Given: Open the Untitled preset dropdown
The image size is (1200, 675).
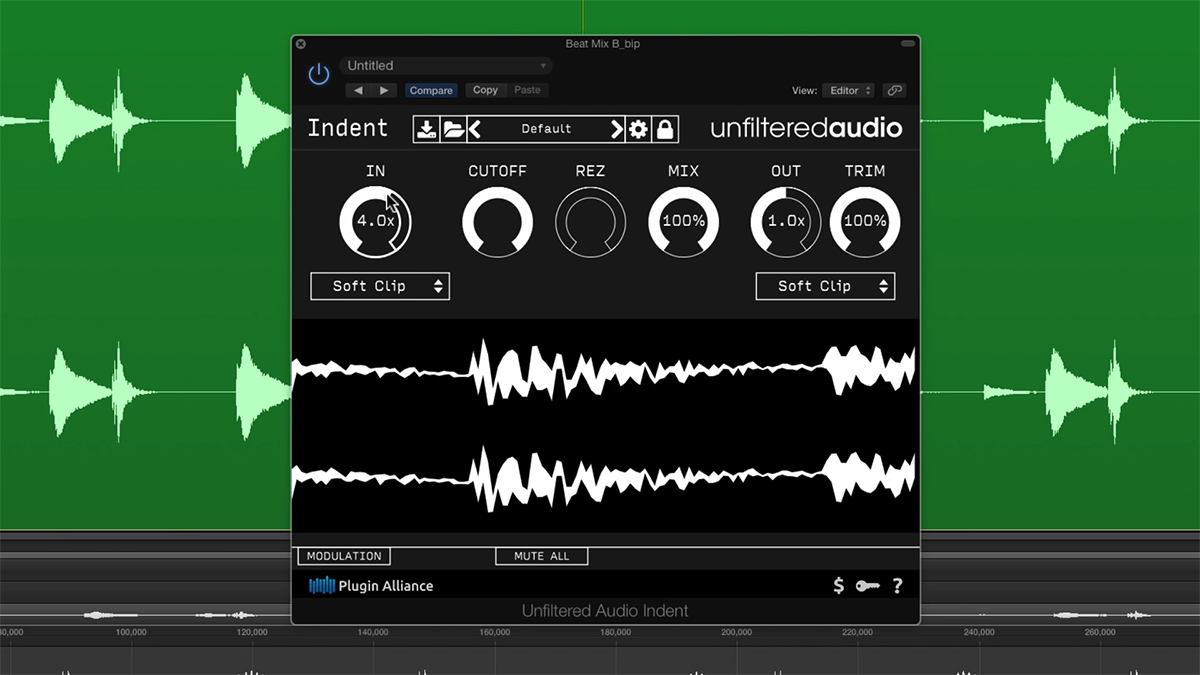Looking at the screenshot, I should coord(446,66).
